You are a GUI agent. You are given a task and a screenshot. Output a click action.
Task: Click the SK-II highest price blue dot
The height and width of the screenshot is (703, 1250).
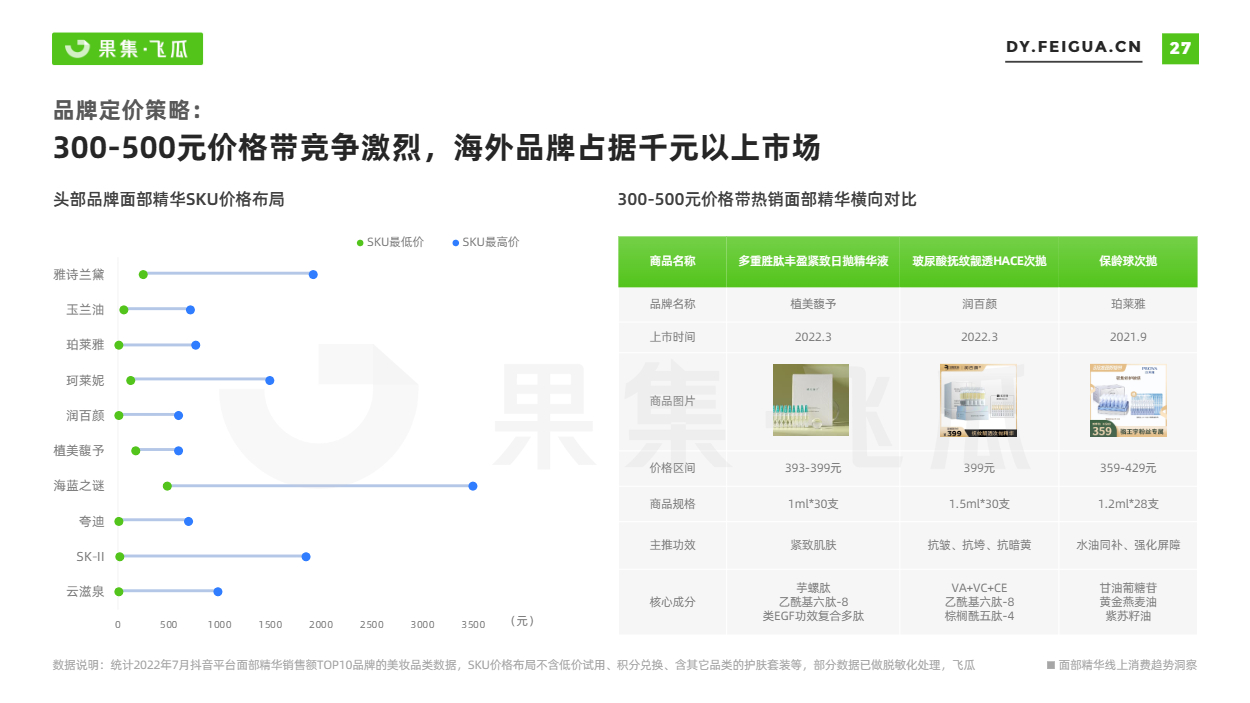pyautogui.click(x=306, y=557)
